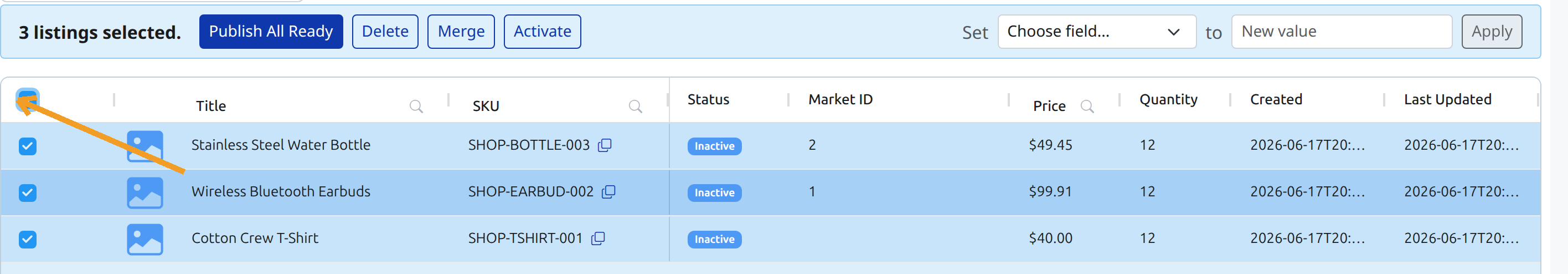Uncheck the Wireless Bluetooth Earbuds row

(27, 193)
